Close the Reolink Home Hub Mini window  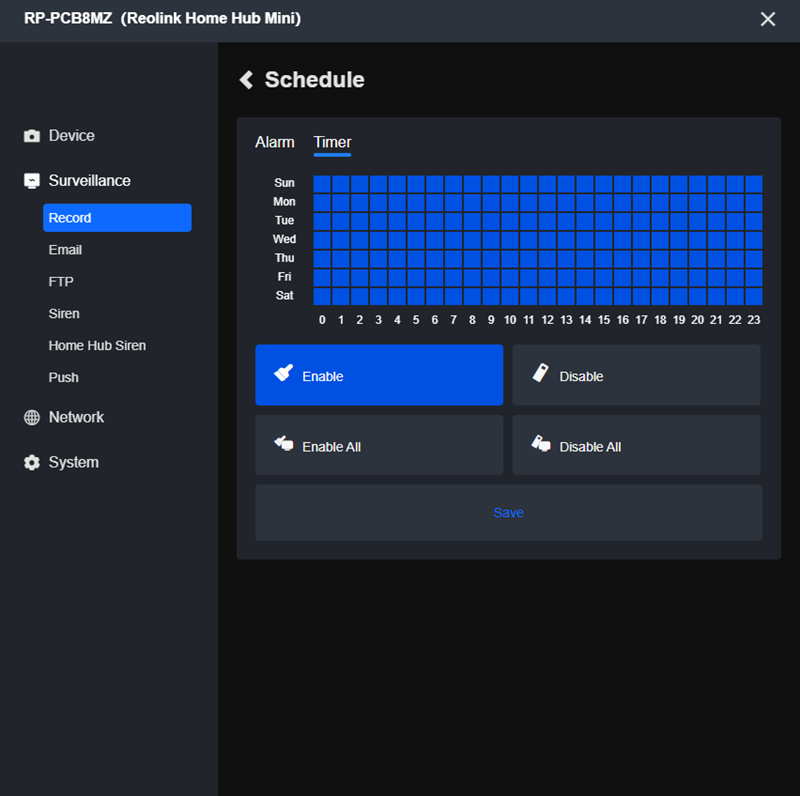tap(767, 19)
